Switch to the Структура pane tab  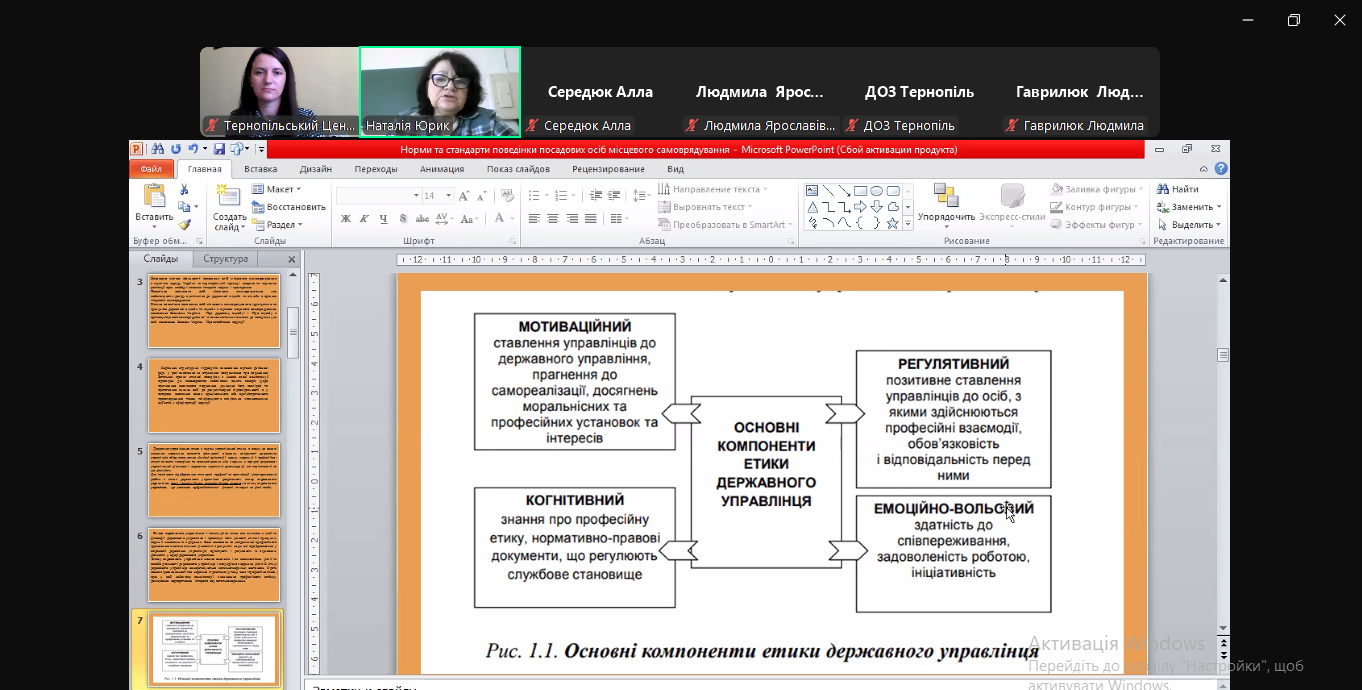[x=225, y=259]
